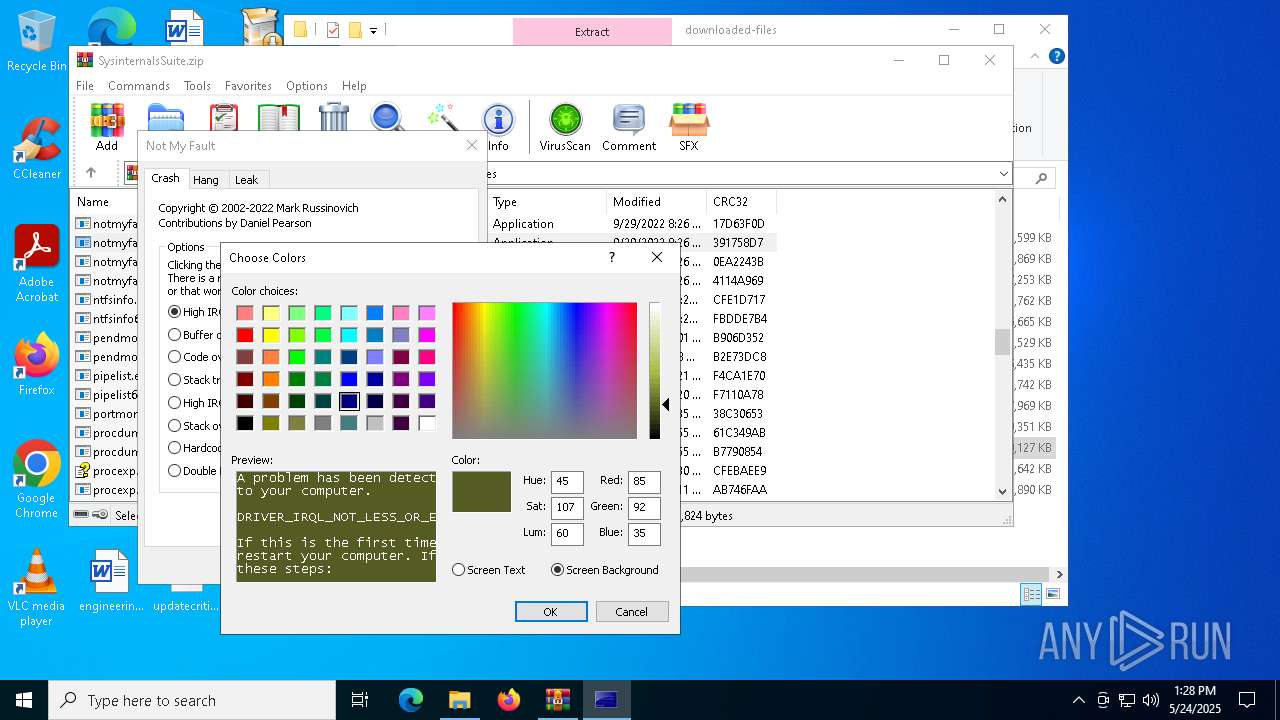The width and height of the screenshot is (1280, 720).
Task: Click the Extract To folder icon
Action: point(166,118)
